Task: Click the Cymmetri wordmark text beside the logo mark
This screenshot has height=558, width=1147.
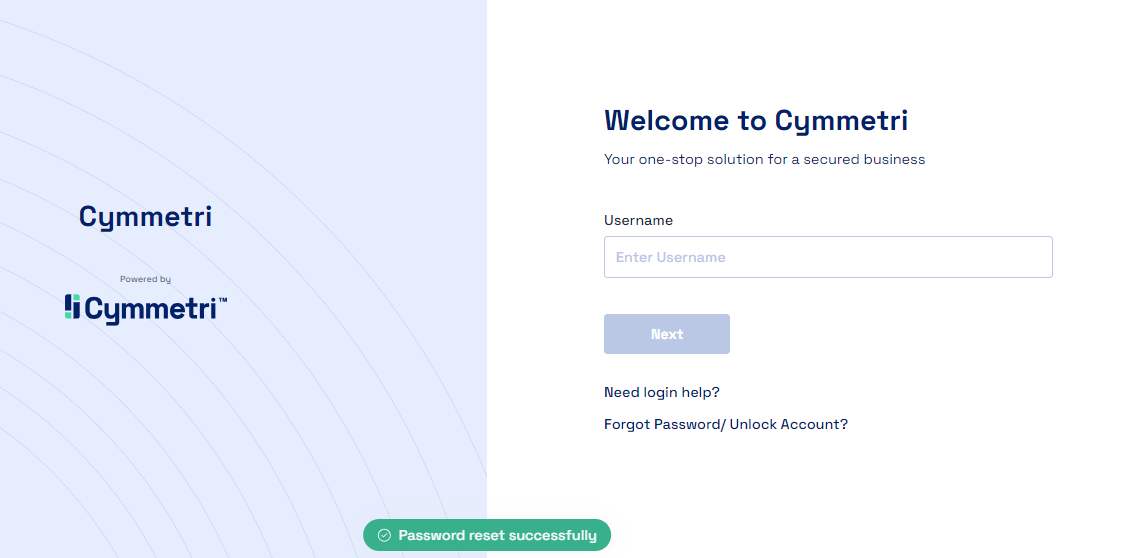Action: point(150,310)
